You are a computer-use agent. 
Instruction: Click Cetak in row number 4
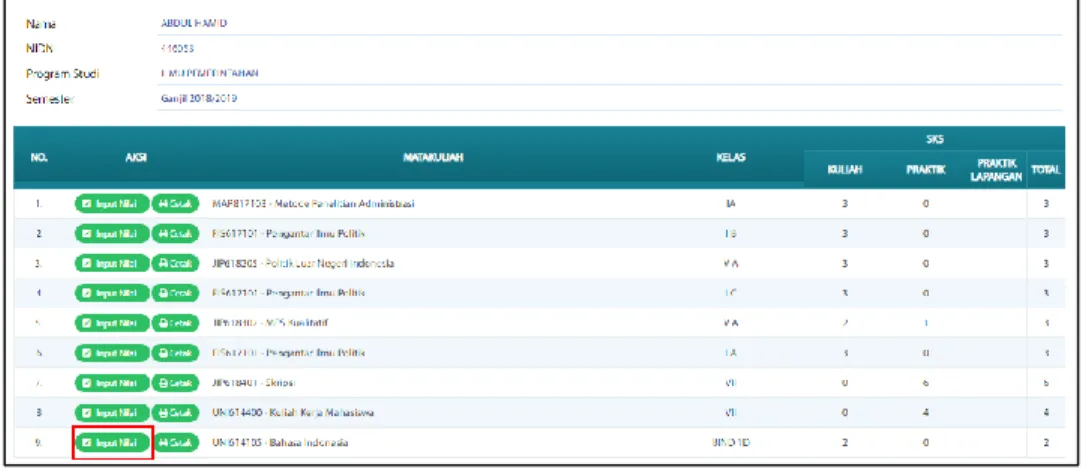click(x=175, y=293)
